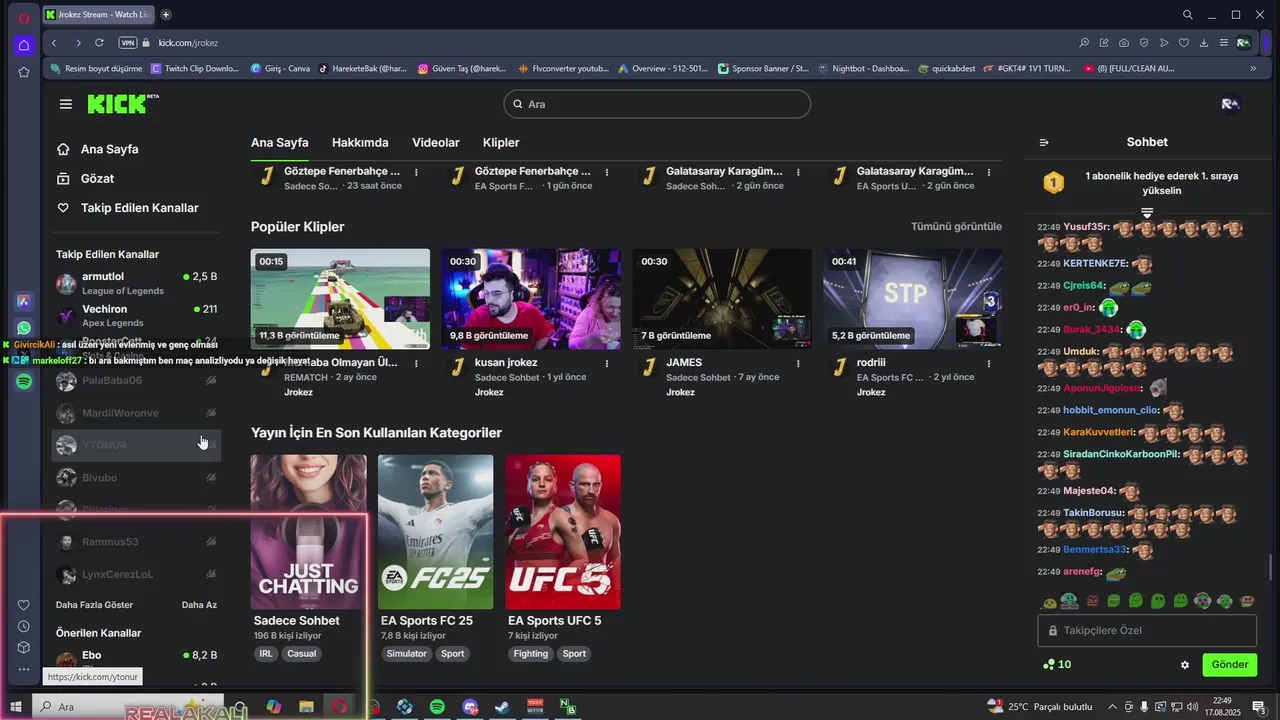1280x720 pixels.
Task: Open recommended channel Ebo
Action: (x=136, y=660)
